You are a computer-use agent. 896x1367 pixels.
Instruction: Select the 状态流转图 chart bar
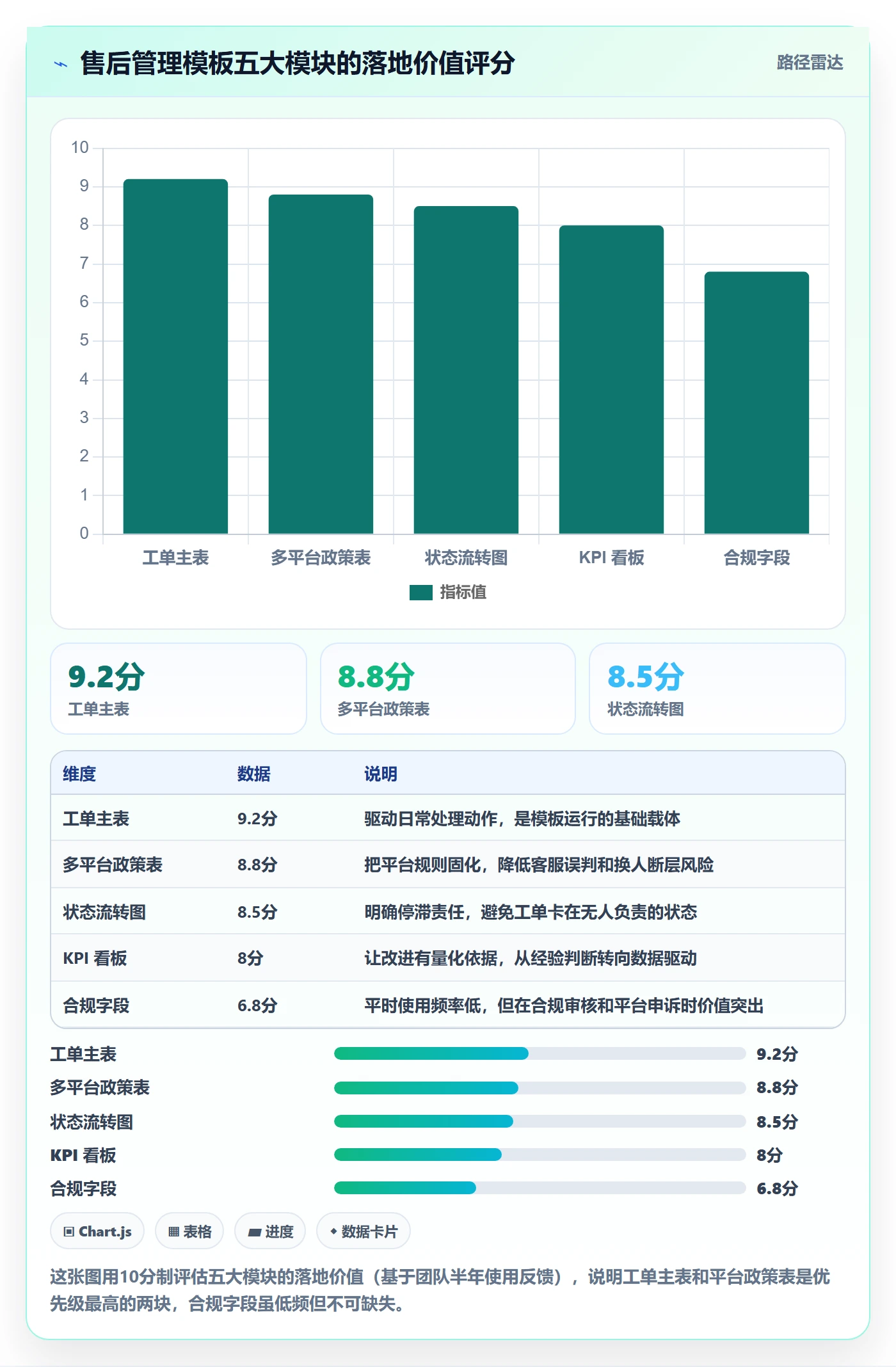(x=466, y=370)
